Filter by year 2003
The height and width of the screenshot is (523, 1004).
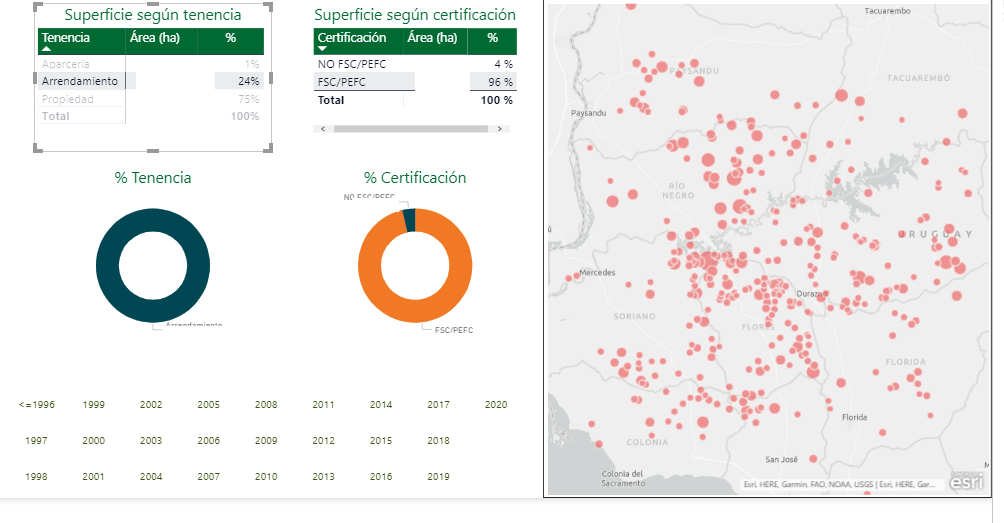pos(151,440)
